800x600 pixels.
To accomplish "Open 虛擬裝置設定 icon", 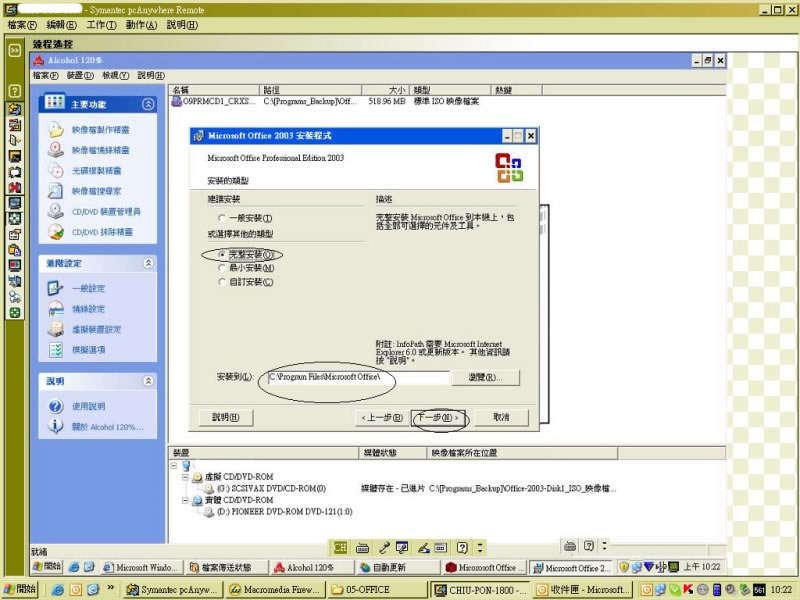I will (56, 329).
